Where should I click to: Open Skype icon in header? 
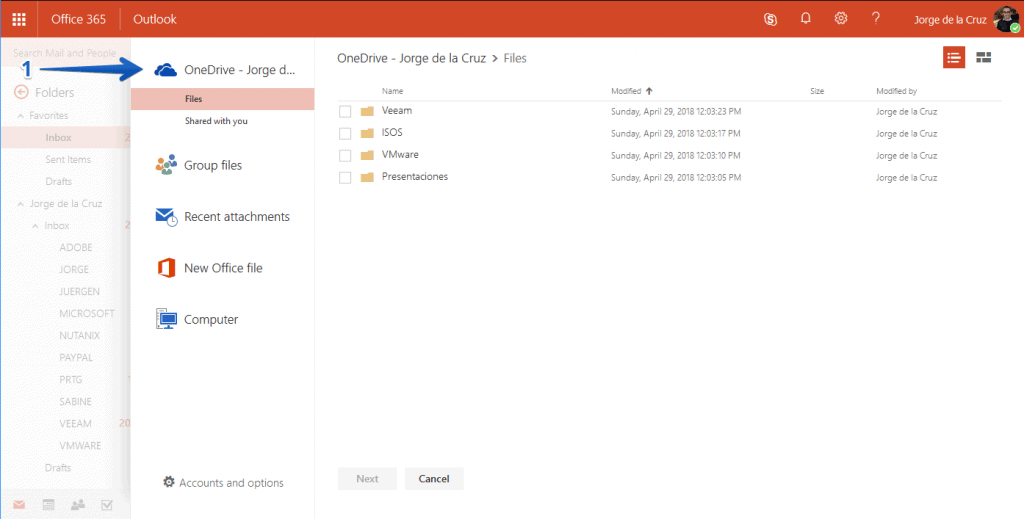(771, 19)
